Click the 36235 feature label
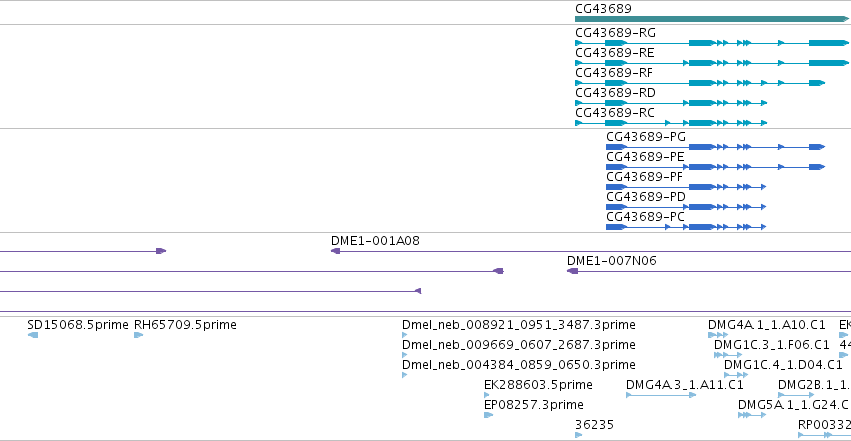The image size is (851, 441). click(x=594, y=425)
